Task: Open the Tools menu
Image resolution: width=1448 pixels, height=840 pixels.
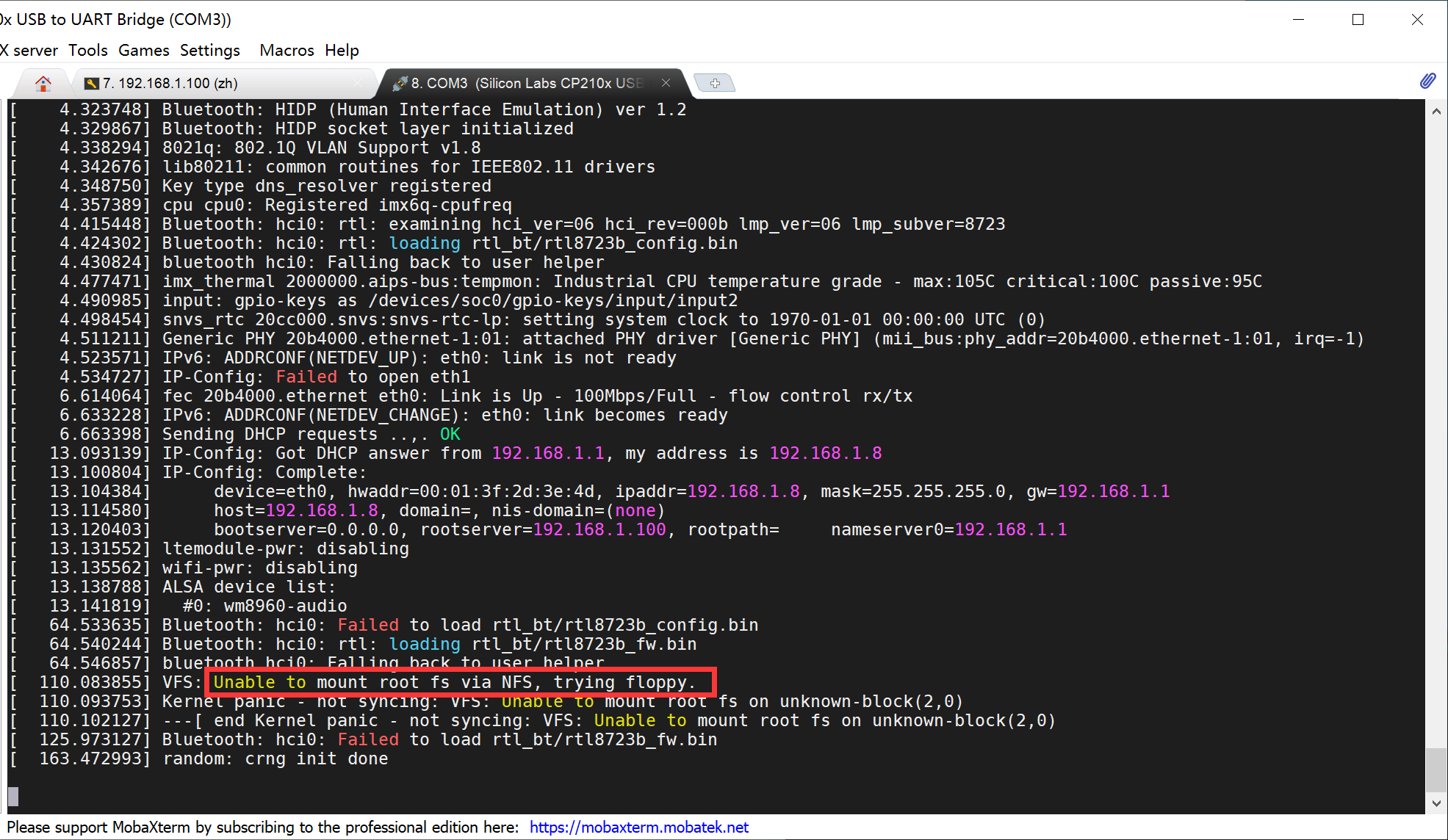Action: [x=87, y=50]
